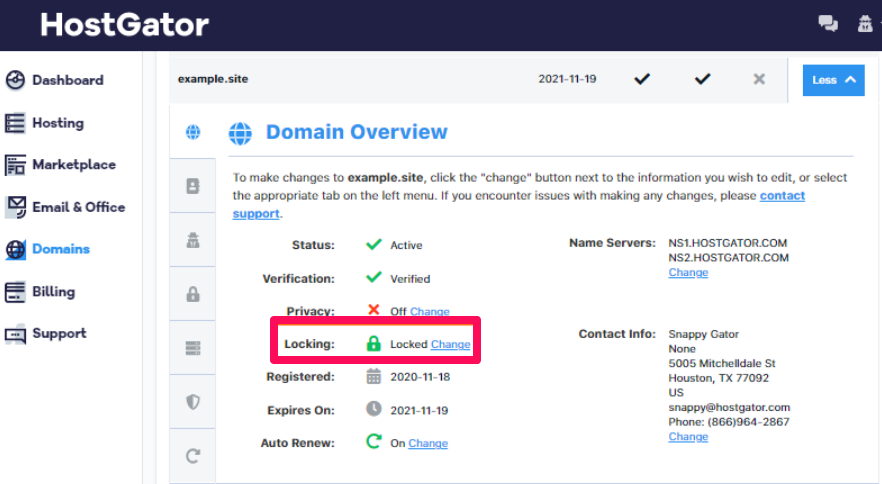Click the HostGator logo
The height and width of the screenshot is (484, 882).
[124, 25]
